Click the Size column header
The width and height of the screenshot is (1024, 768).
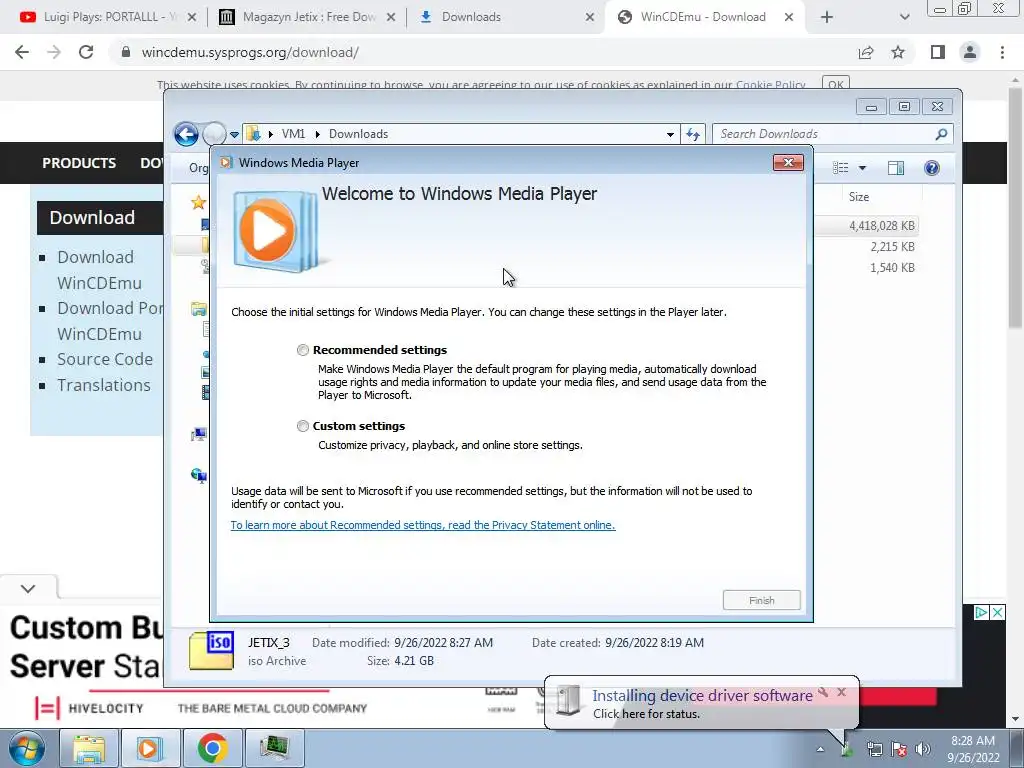pos(859,197)
